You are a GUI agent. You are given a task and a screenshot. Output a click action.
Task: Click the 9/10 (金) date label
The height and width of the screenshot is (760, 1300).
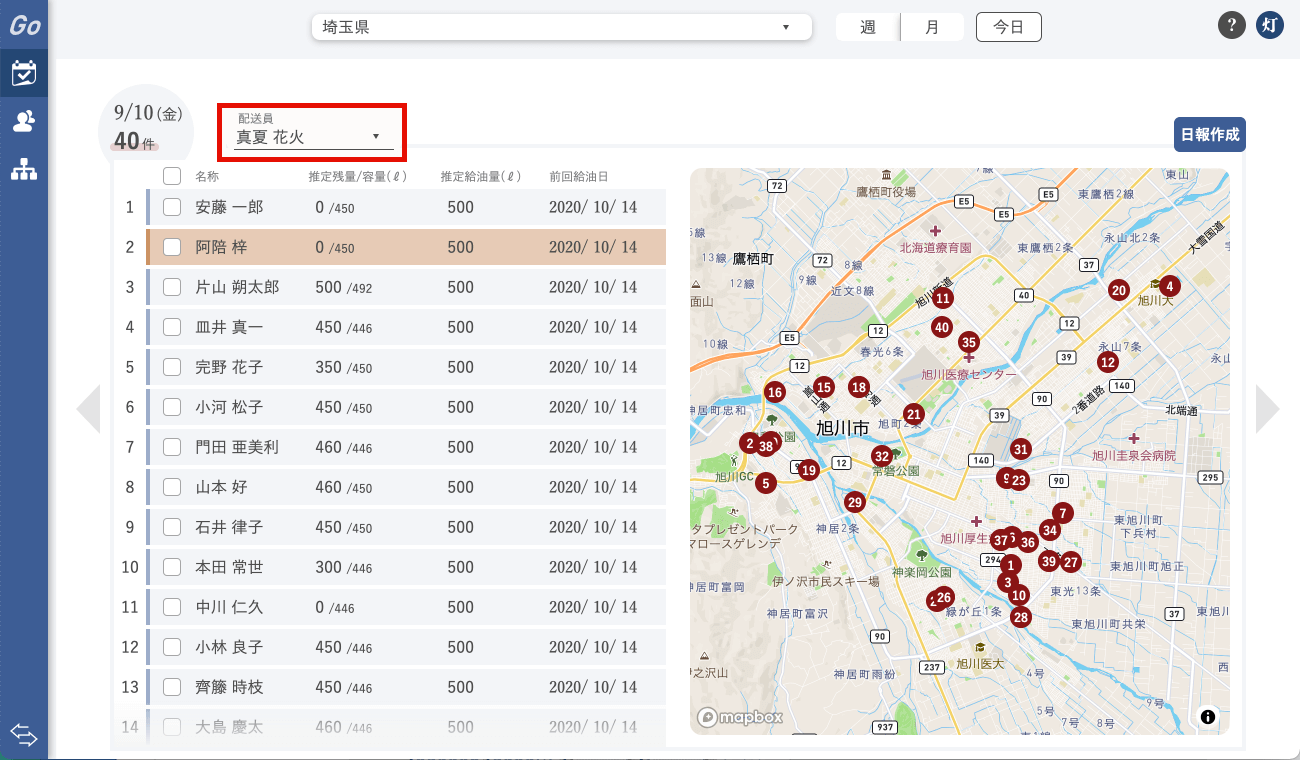(x=149, y=113)
